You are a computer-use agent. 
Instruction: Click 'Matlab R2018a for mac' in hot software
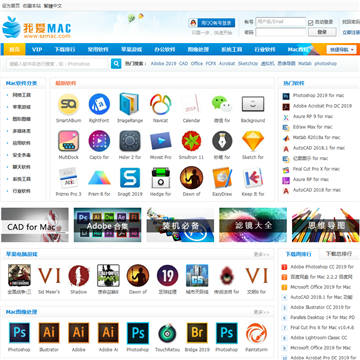[x=316, y=137]
